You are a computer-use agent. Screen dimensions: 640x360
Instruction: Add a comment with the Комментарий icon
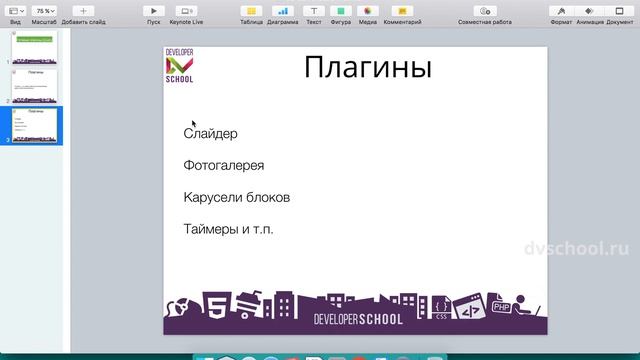(402, 11)
